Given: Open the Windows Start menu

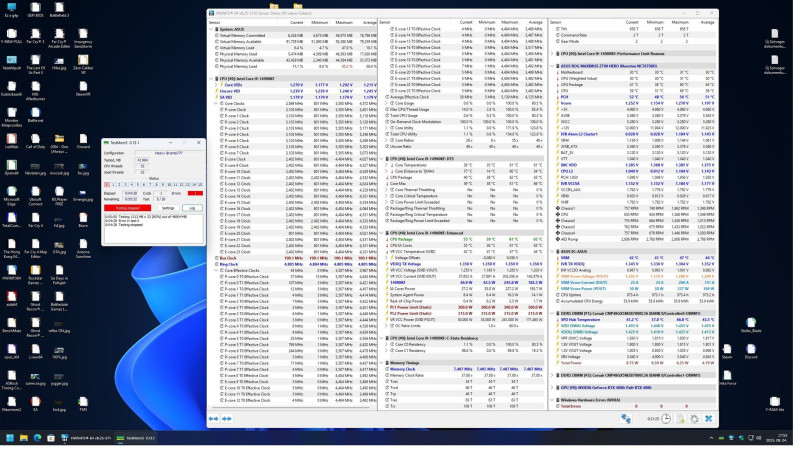Looking at the screenshot, I should [x=10, y=438].
